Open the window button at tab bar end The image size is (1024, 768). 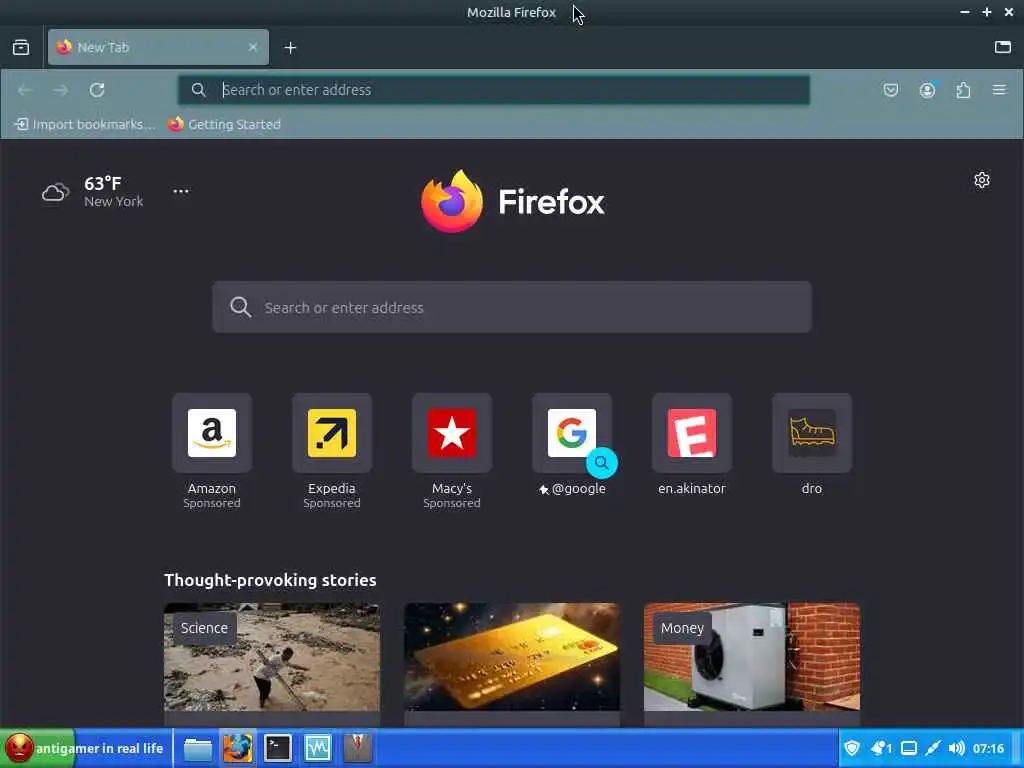pyautogui.click(x=1002, y=47)
